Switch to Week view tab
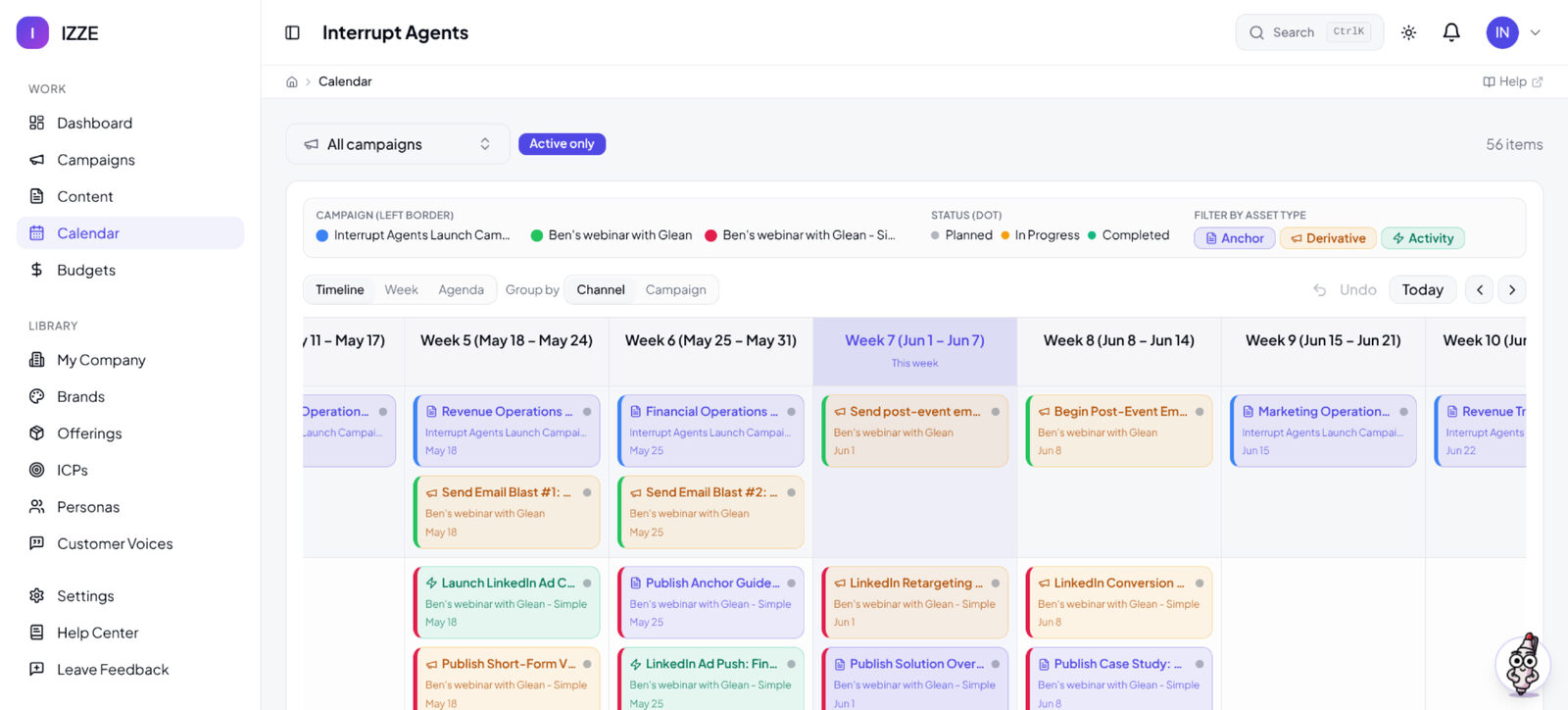Viewport: 1568px width, 710px height. coord(401,290)
